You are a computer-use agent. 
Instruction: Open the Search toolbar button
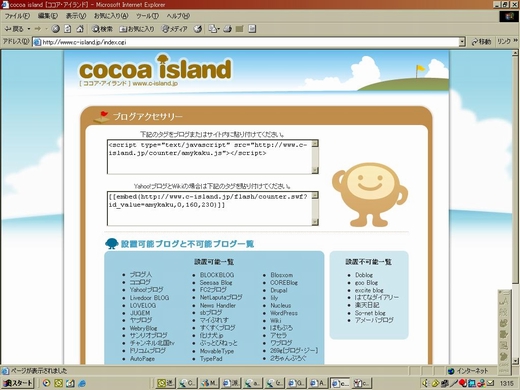(103, 29)
